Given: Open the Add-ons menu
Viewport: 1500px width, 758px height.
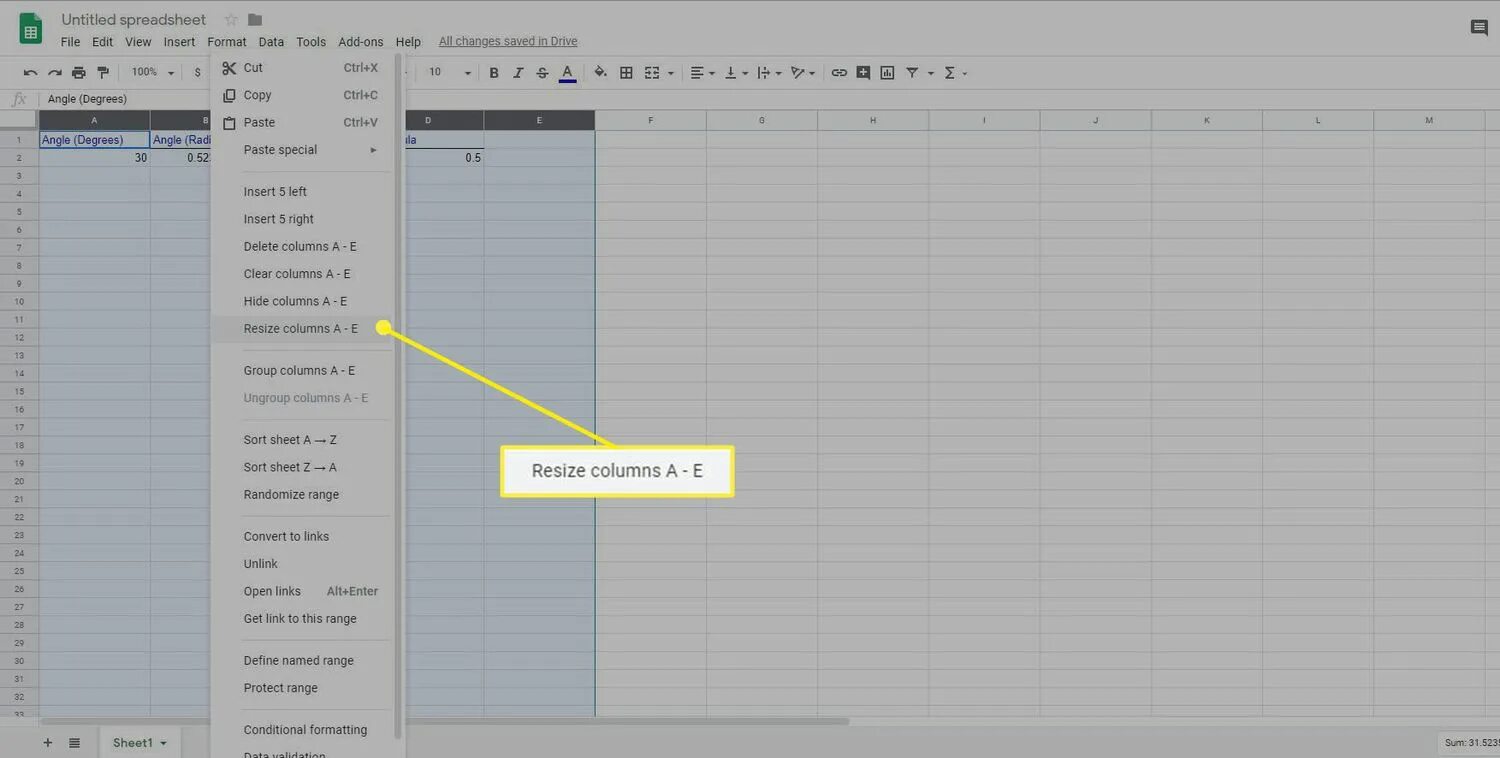Looking at the screenshot, I should [360, 42].
